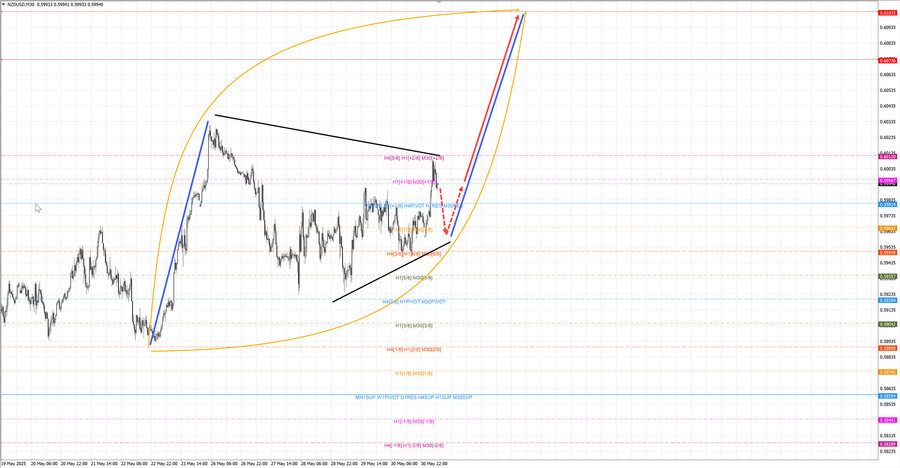The image size is (900, 468).
Task: Click the H1[3/8] M30[3/8] level label
Action: pos(414,326)
